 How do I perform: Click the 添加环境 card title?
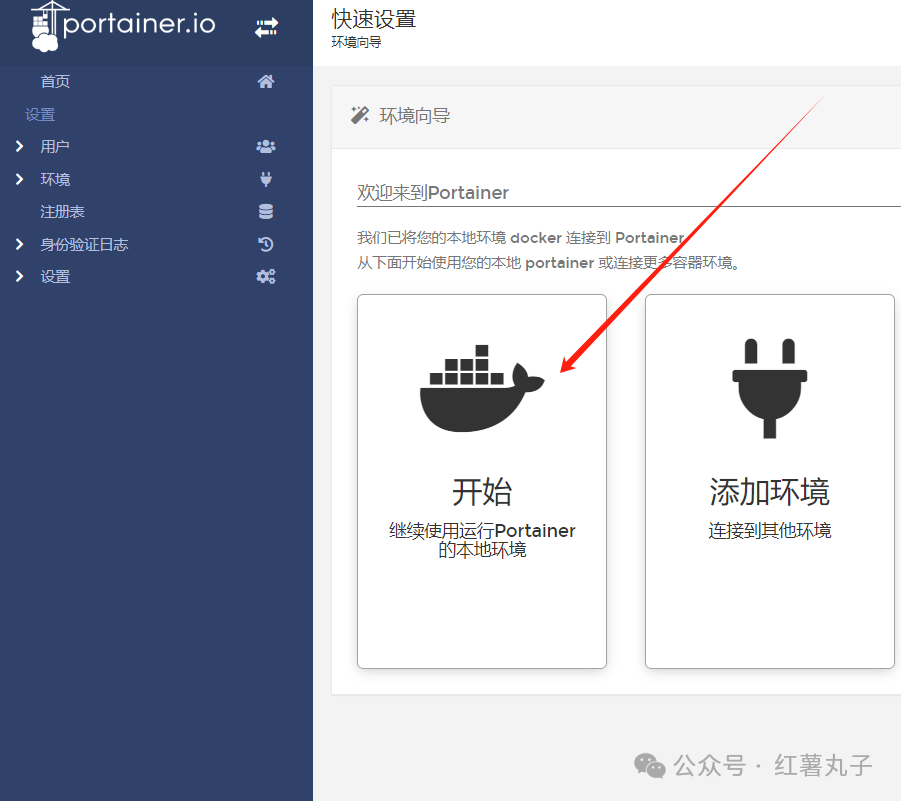click(x=769, y=492)
